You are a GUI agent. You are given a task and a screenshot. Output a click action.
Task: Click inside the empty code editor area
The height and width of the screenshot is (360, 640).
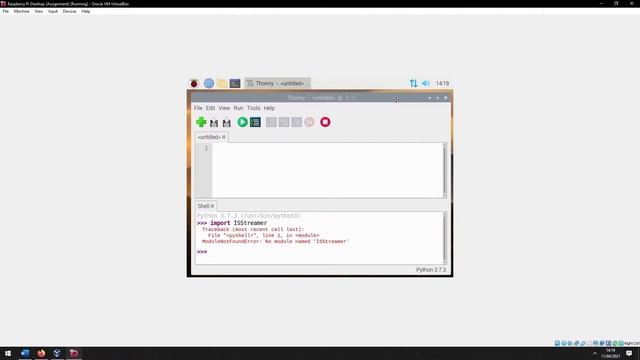pos(327,171)
